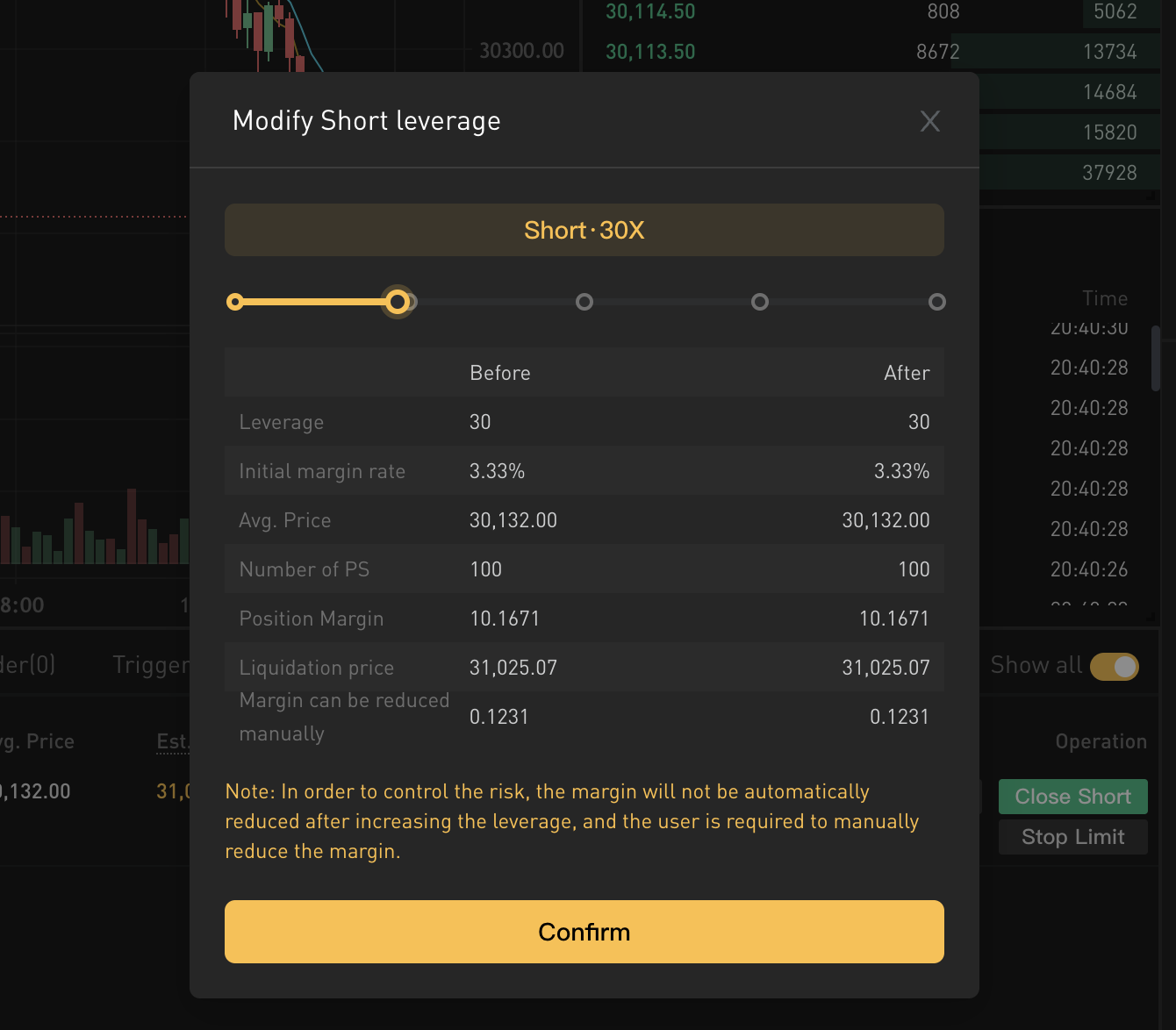
Task: Open the Stop Limit order form
Action: pos(1072,836)
